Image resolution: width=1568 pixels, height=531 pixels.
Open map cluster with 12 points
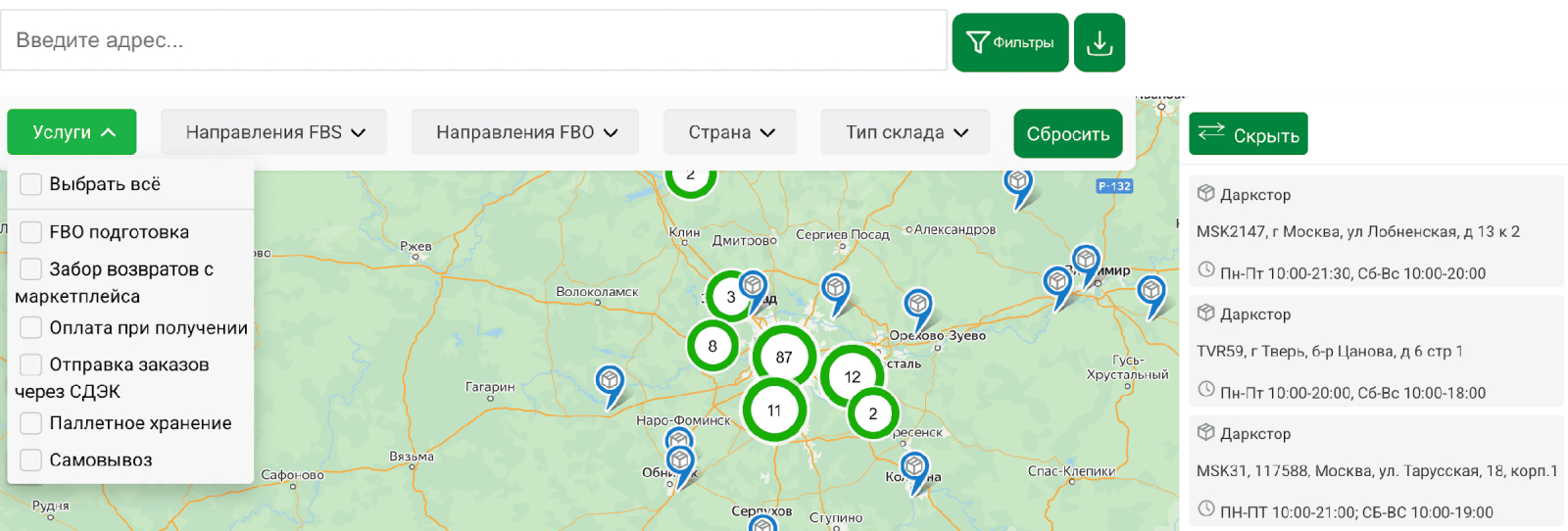point(853,376)
